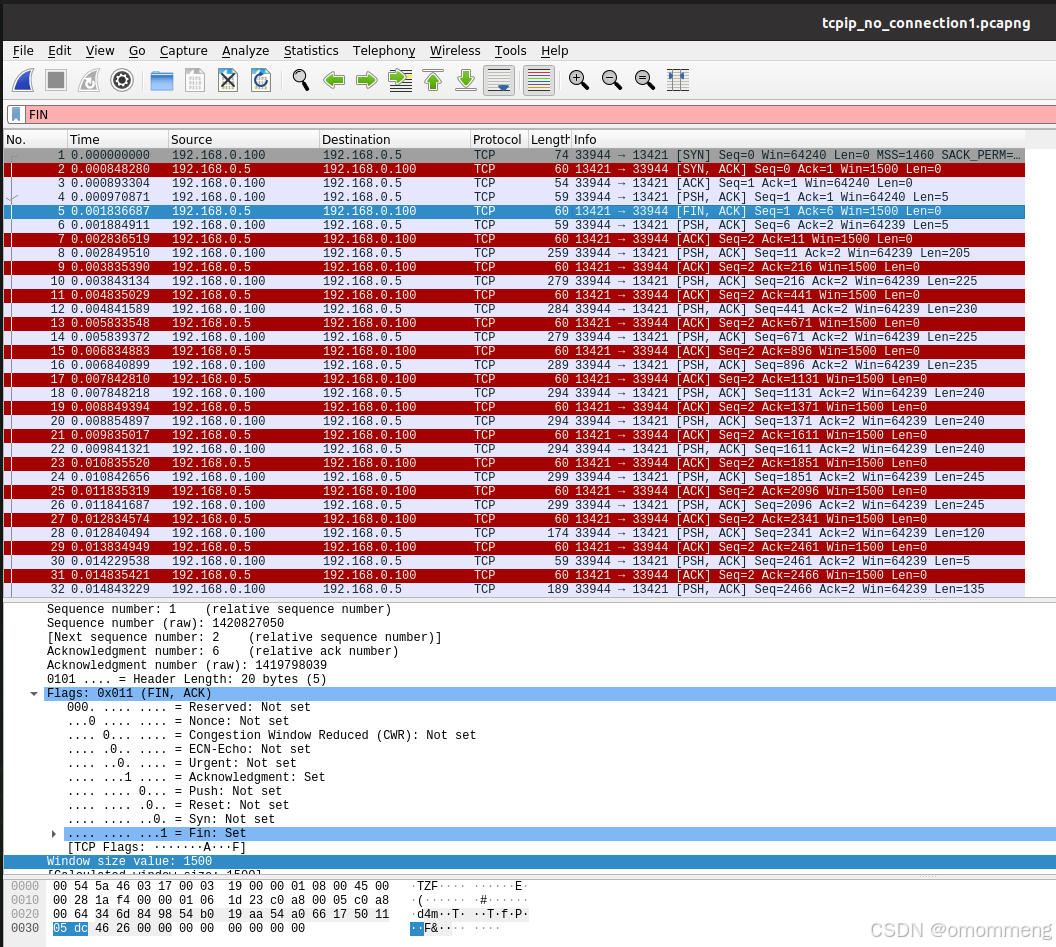Click the display filter field containing FIN
Screen dimensions: 1056x947
539,115
